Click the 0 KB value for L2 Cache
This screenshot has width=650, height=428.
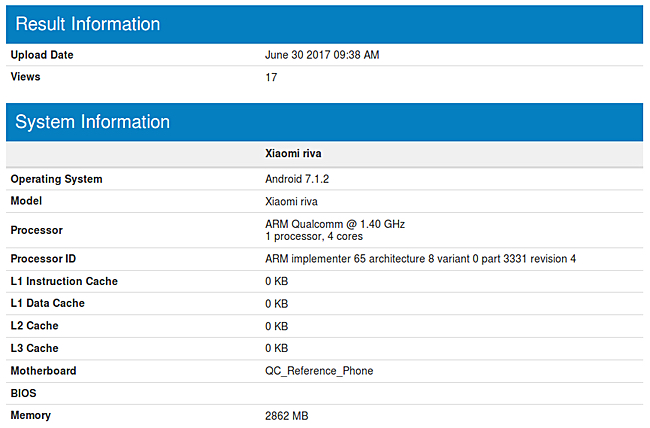click(x=277, y=326)
